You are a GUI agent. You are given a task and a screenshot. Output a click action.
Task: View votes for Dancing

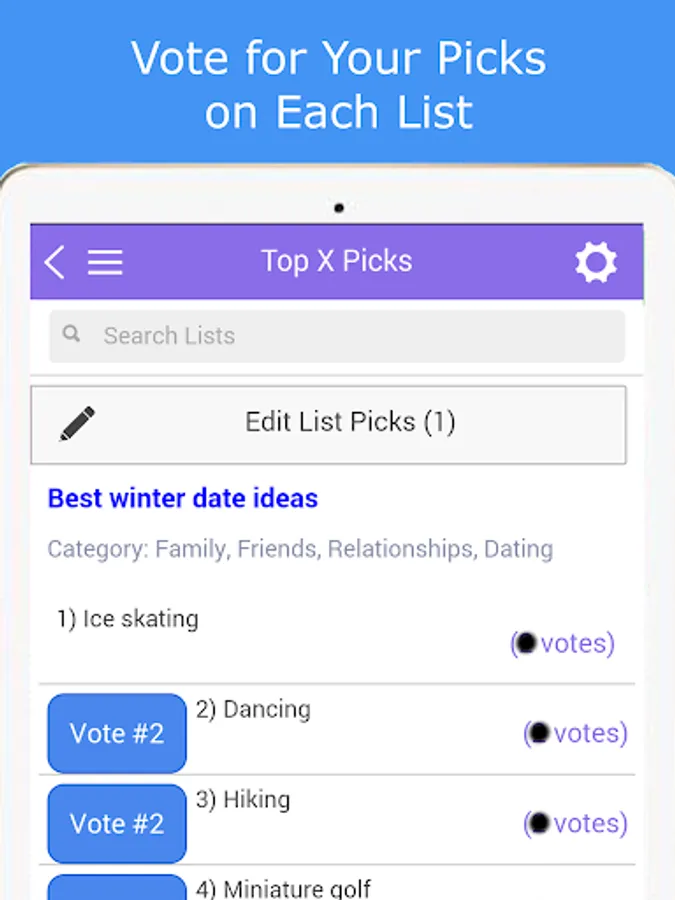click(x=576, y=733)
